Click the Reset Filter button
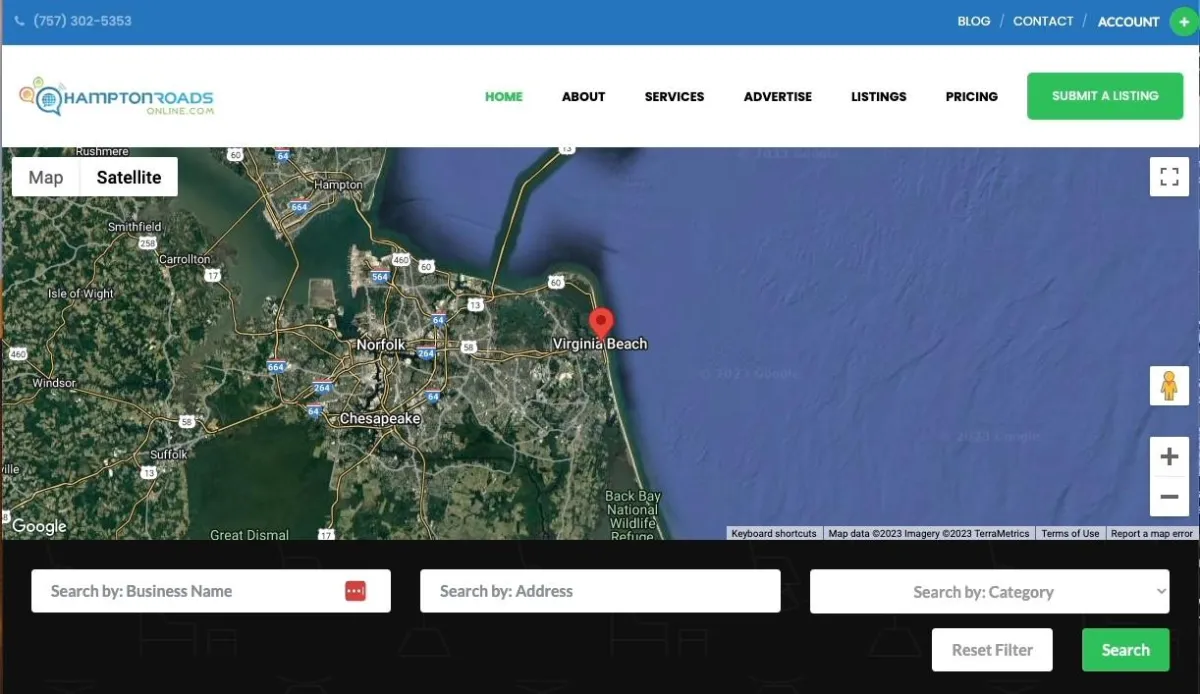The height and width of the screenshot is (694, 1200). click(992, 650)
